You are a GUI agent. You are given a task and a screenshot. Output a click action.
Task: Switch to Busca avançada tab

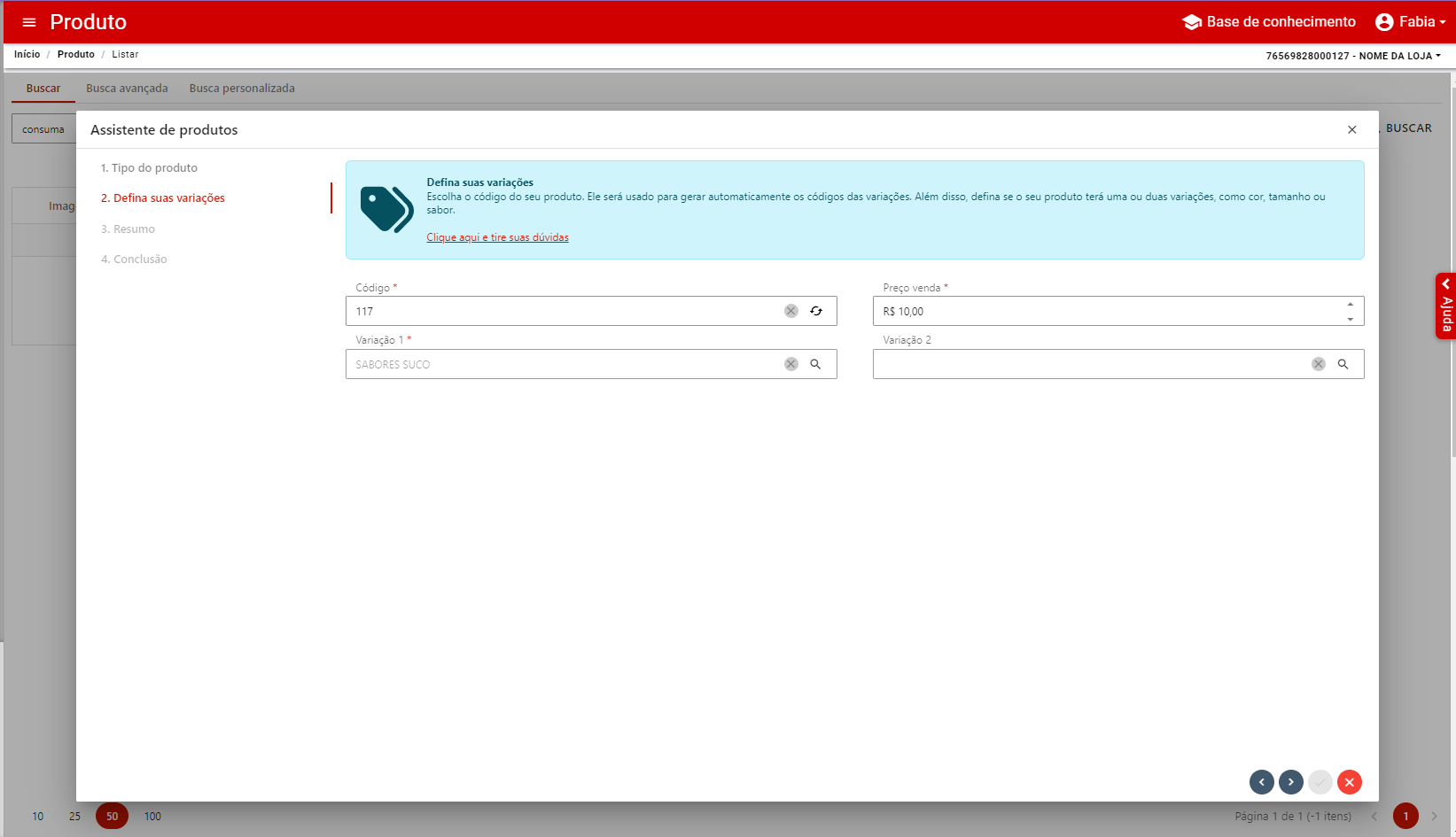click(127, 89)
